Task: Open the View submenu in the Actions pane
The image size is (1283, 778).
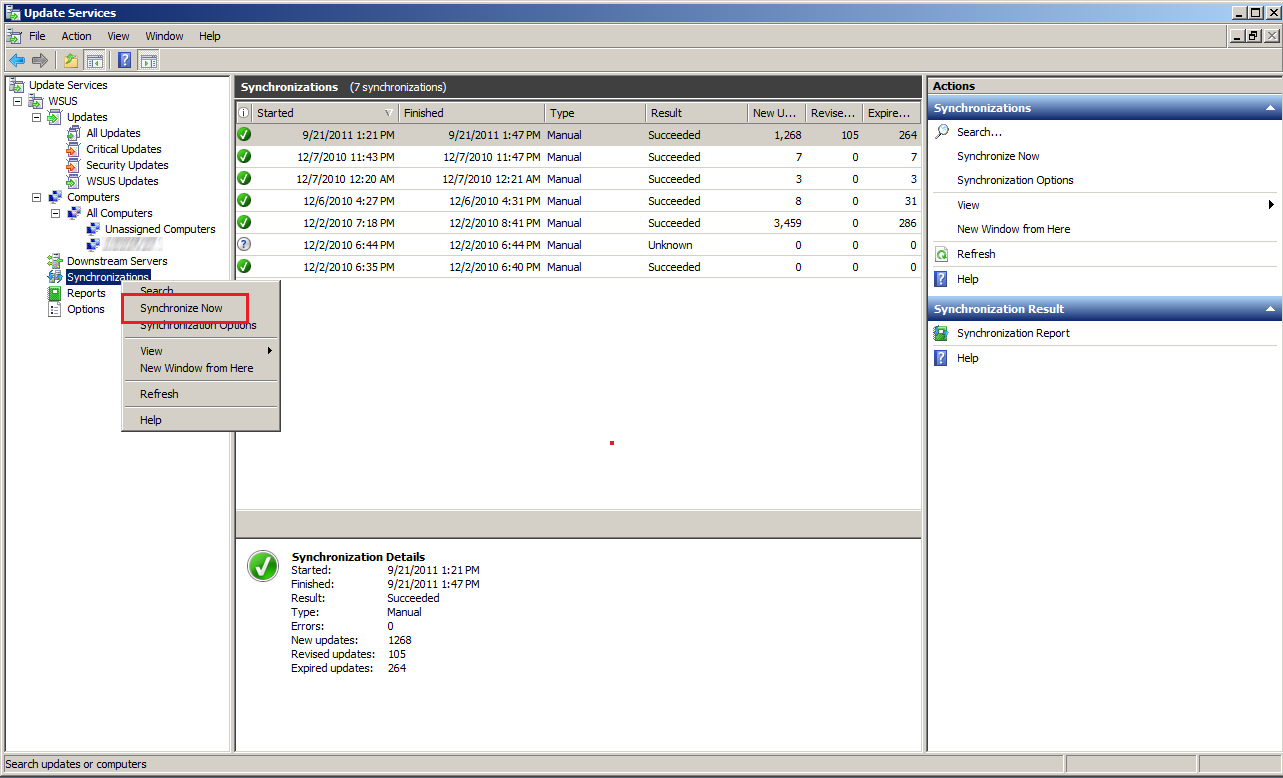Action: [970, 204]
